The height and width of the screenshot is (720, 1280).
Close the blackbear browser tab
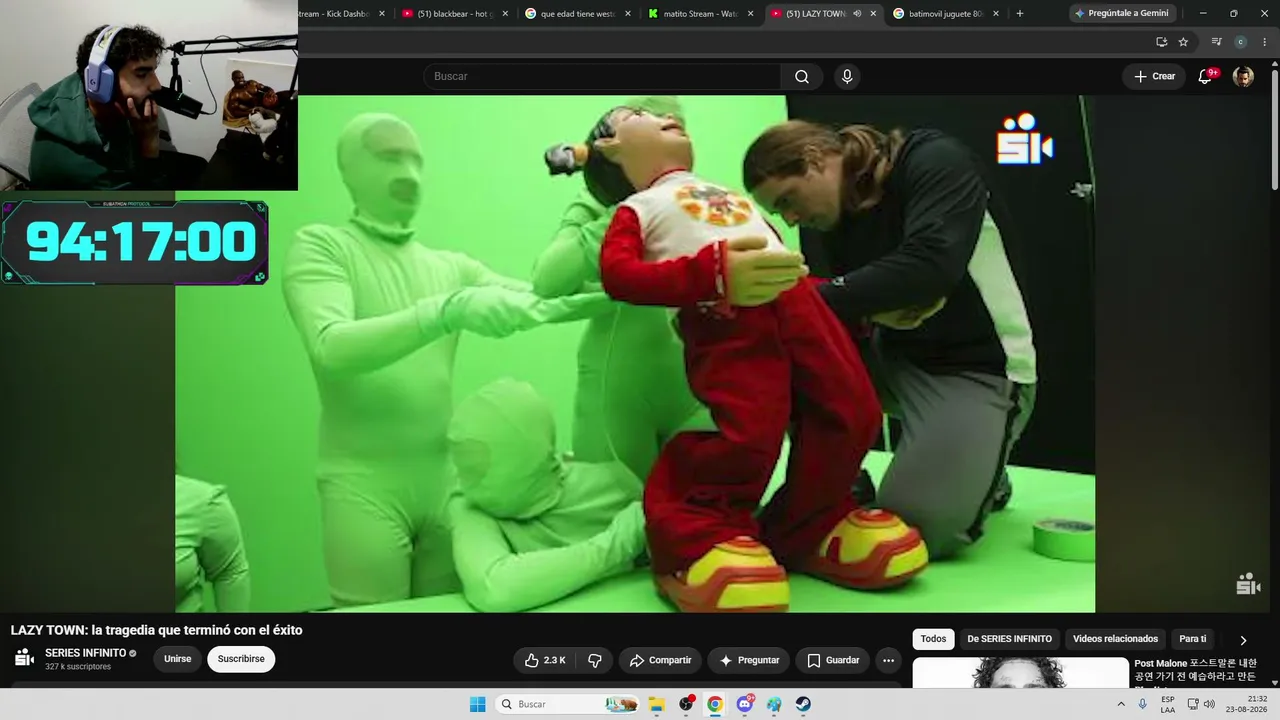[x=505, y=14]
